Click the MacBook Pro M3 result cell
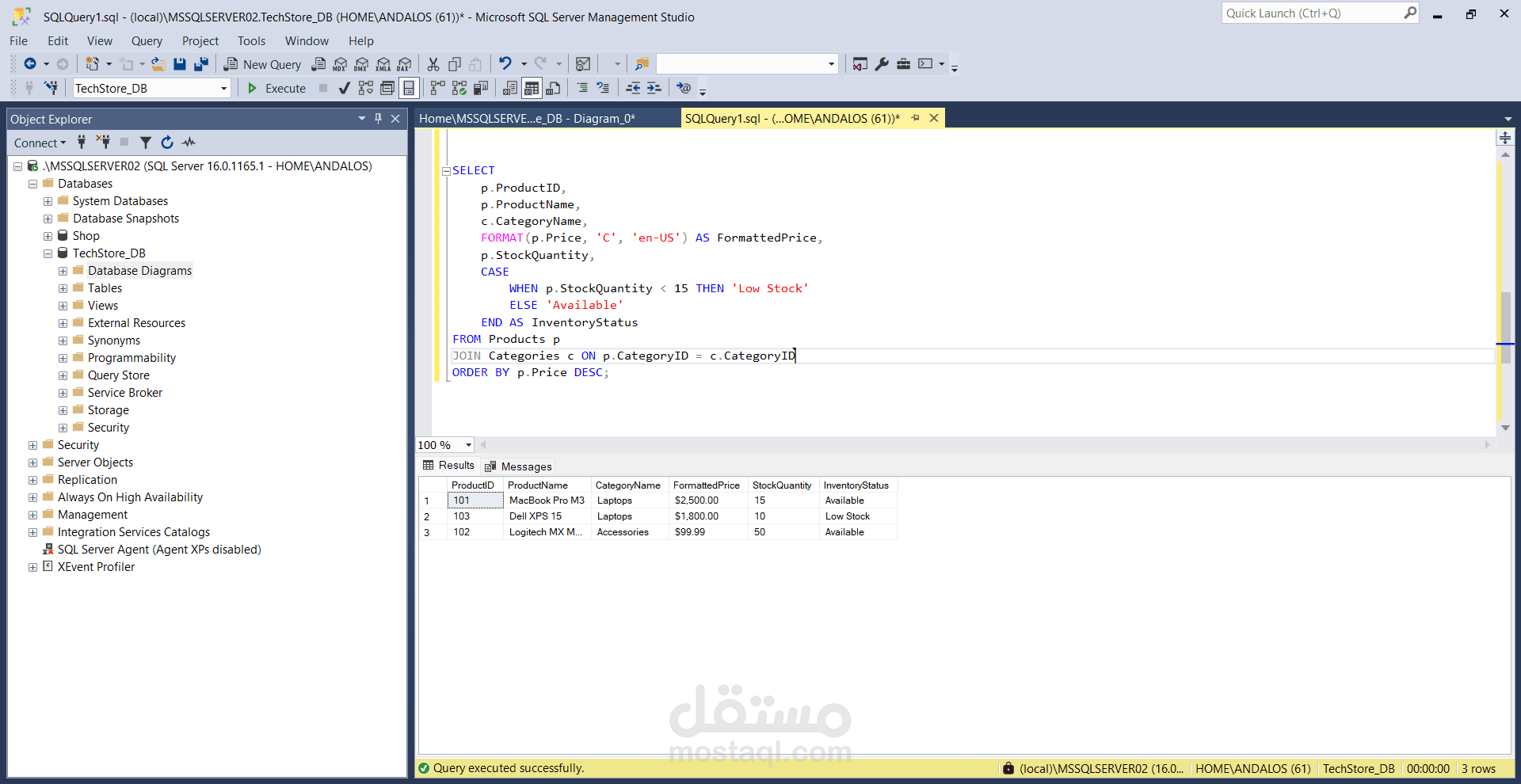Viewport: 1521px width, 784px height. (547, 500)
